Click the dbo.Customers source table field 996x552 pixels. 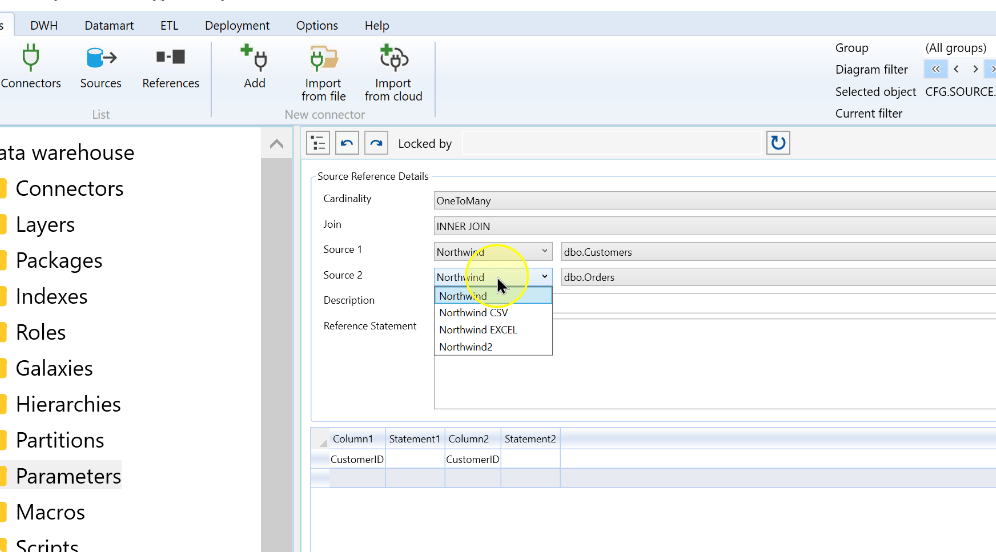coord(779,252)
